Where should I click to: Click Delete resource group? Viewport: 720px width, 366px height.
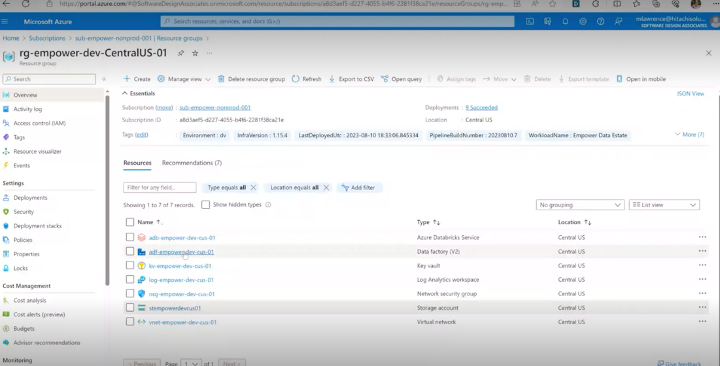(x=251, y=79)
